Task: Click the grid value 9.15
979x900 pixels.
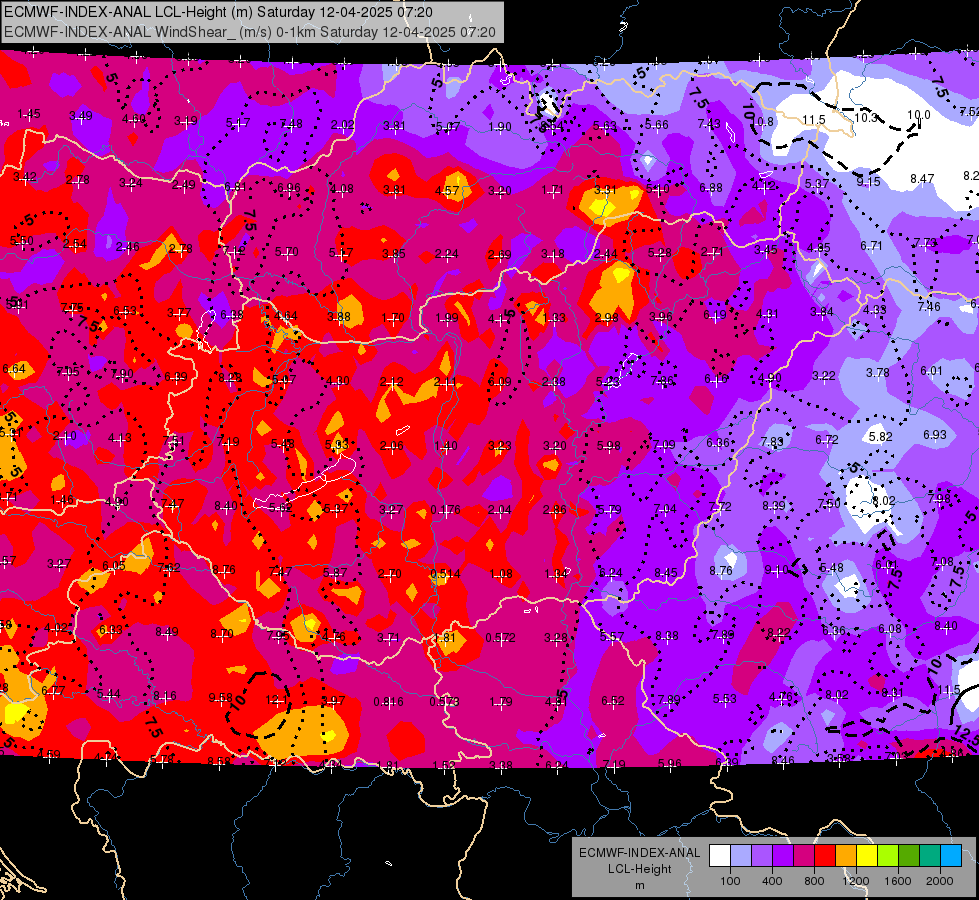Action: click(868, 181)
